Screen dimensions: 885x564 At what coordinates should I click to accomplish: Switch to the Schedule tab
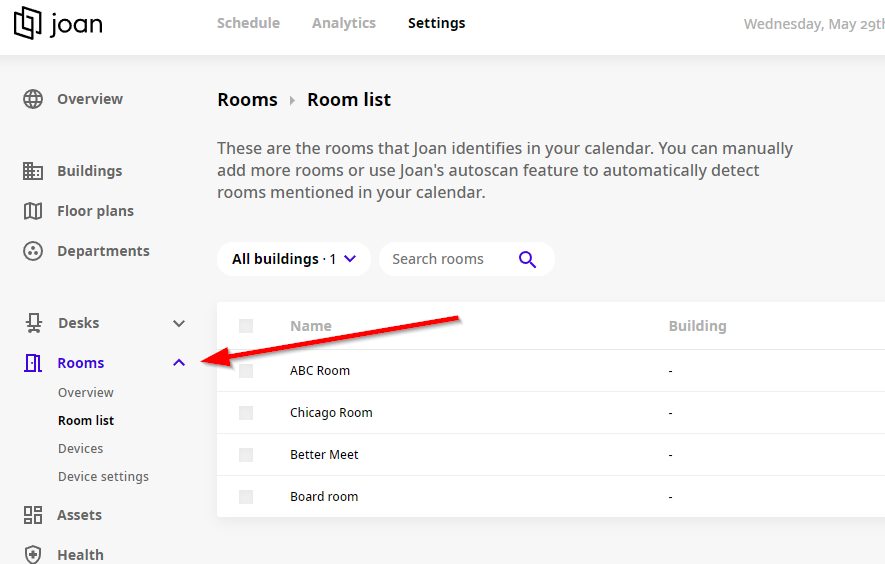click(248, 23)
